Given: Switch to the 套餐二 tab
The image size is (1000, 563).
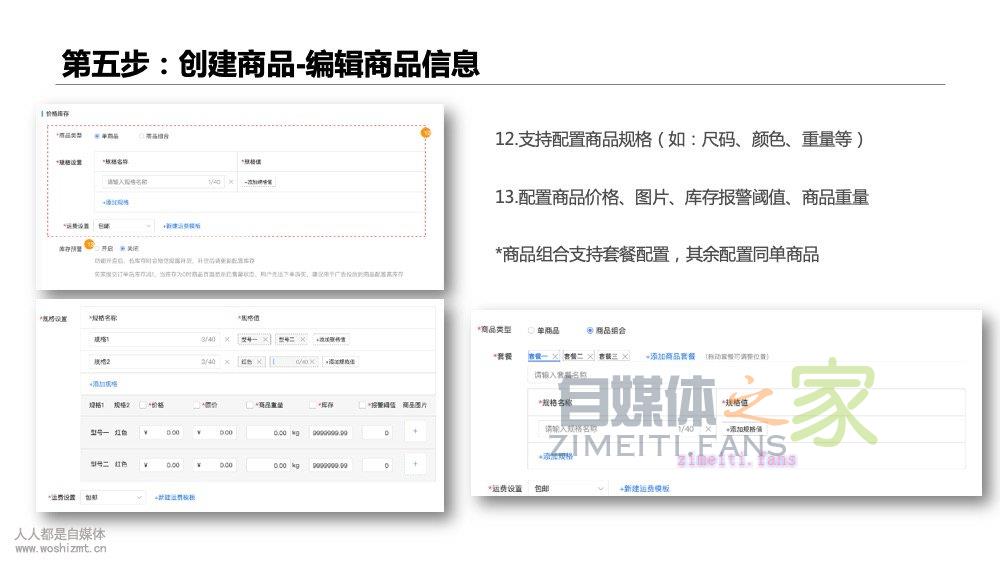Looking at the screenshot, I should coord(573,356).
